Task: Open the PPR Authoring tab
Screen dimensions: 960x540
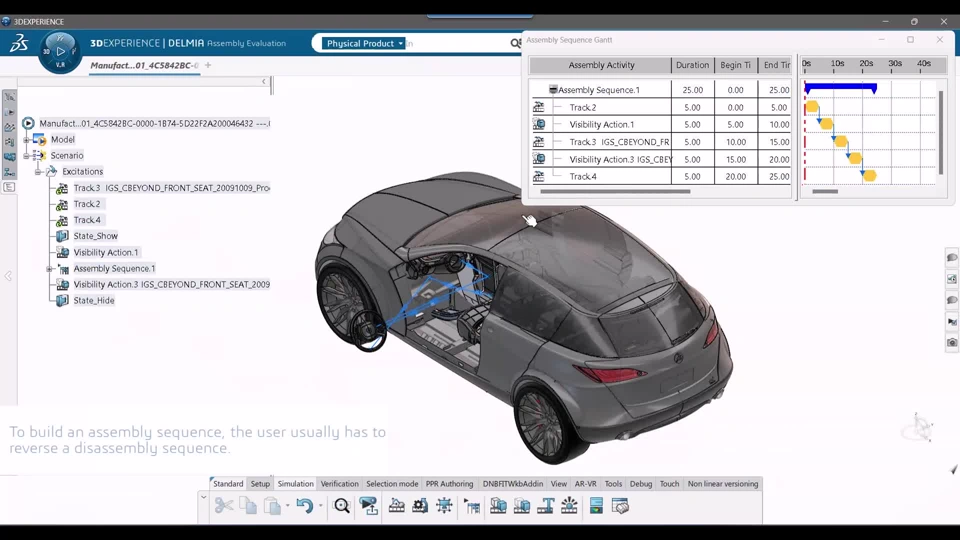Action: (x=449, y=484)
